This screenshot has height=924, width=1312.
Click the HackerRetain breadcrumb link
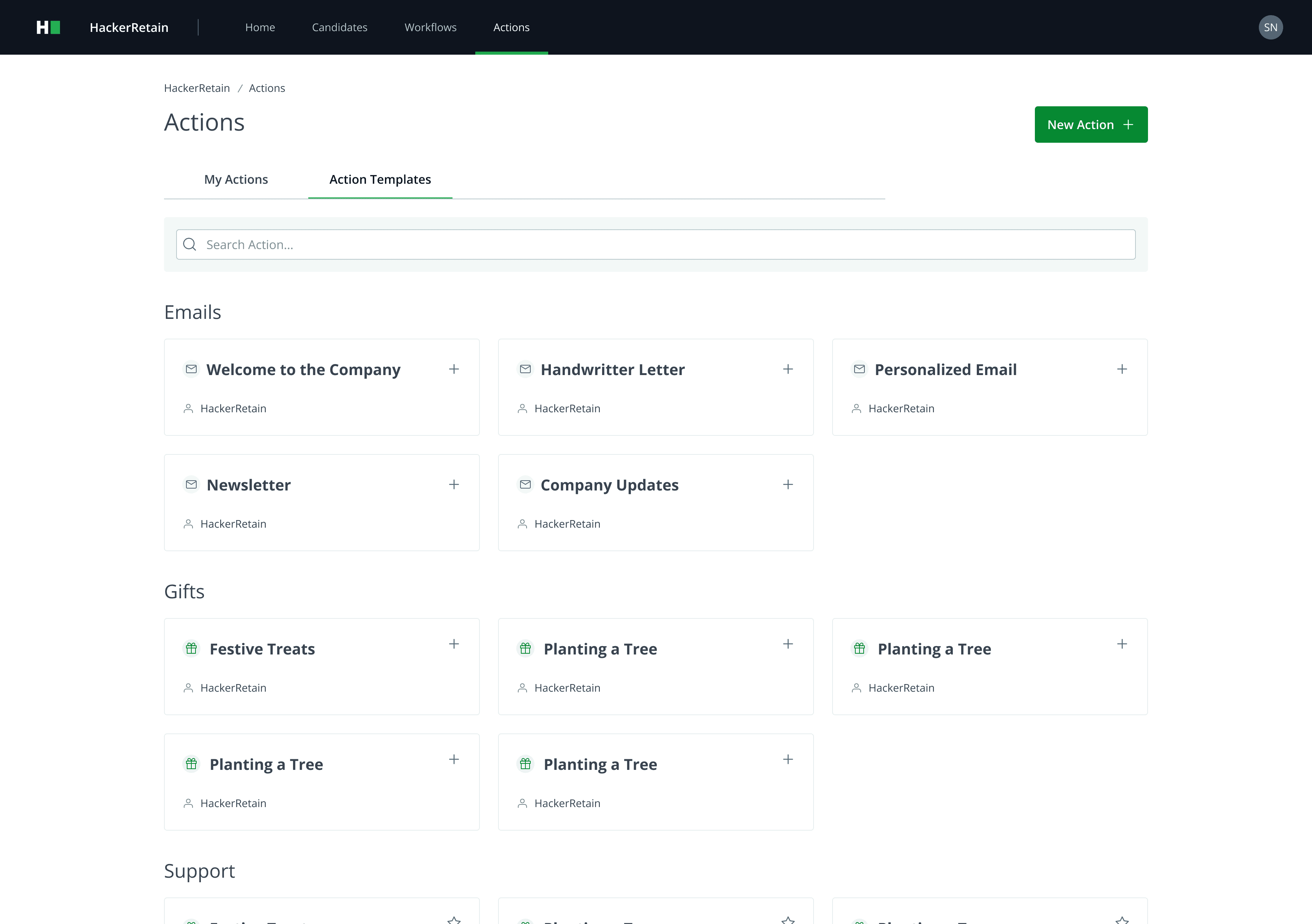[197, 88]
